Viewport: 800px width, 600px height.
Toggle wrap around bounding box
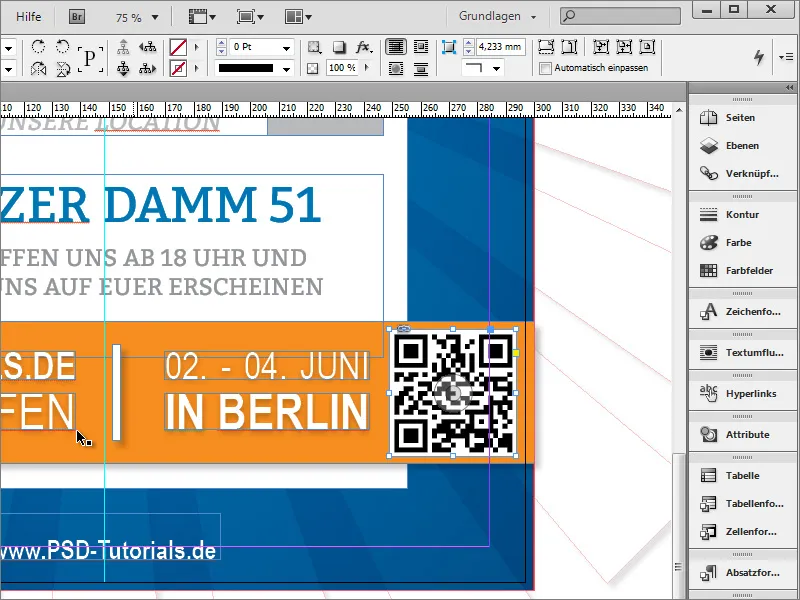[x=421, y=47]
